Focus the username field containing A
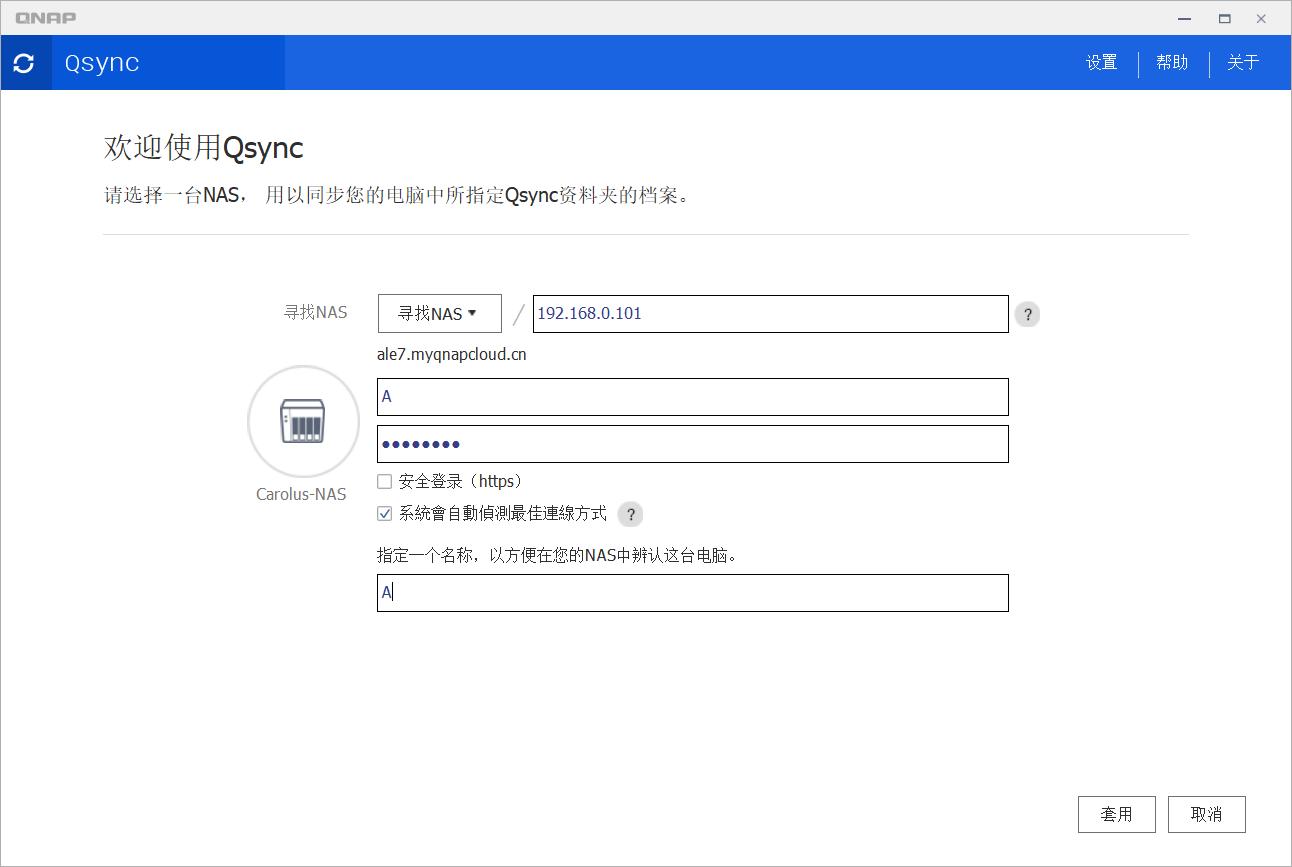 tap(692, 396)
